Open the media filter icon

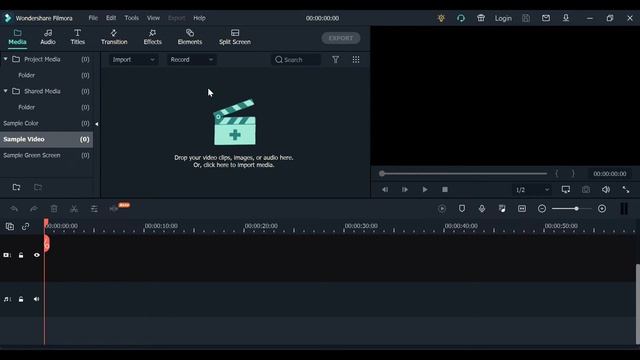click(x=336, y=60)
